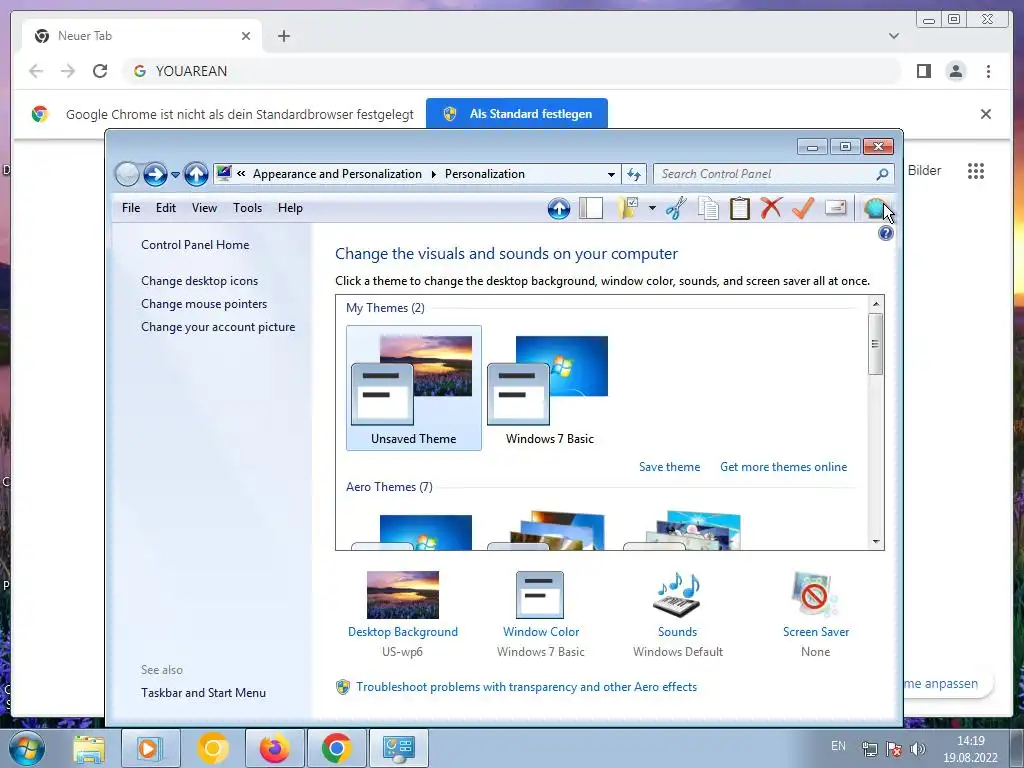Toggle the navigation pane layout icon
Screen dimensions: 1024x768
[590, 208]
